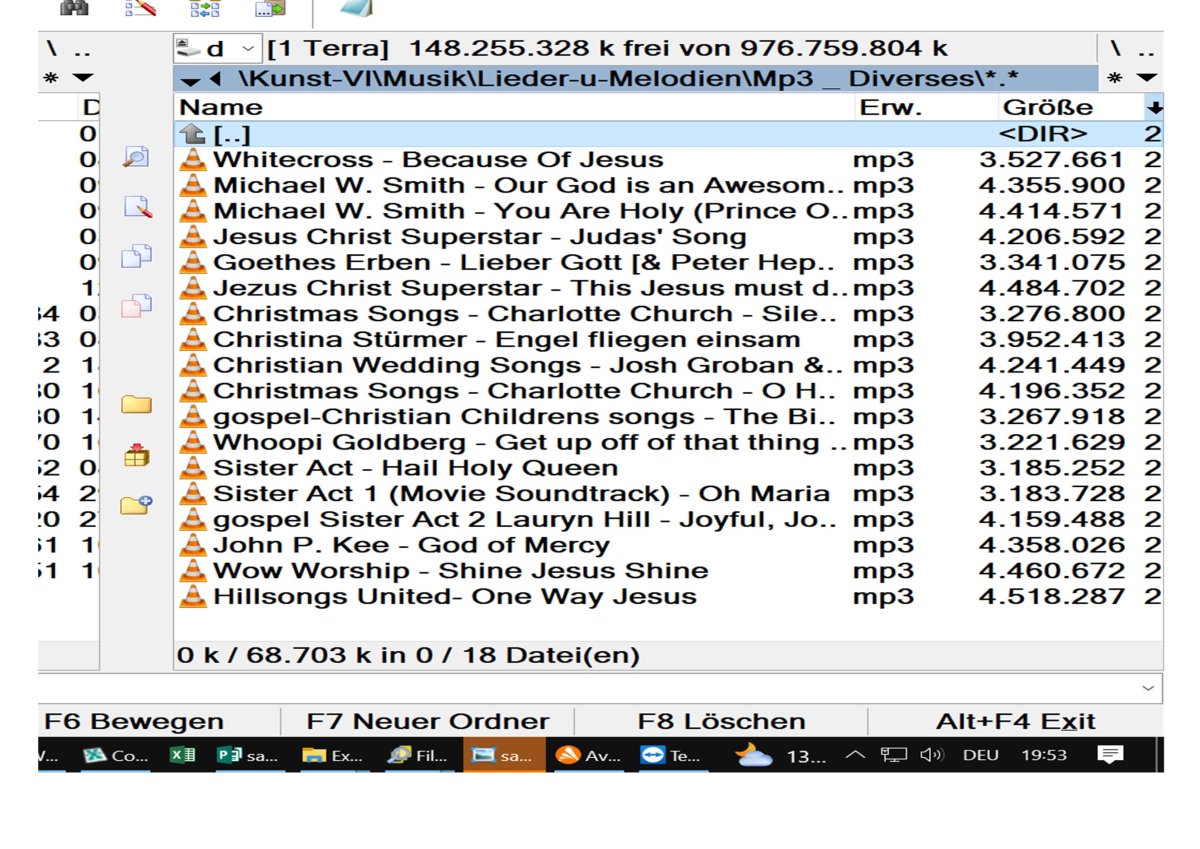This screenshot has width=1200, height=849.
Task: Click the edit page with red pen icon
Action: point(136,207)
